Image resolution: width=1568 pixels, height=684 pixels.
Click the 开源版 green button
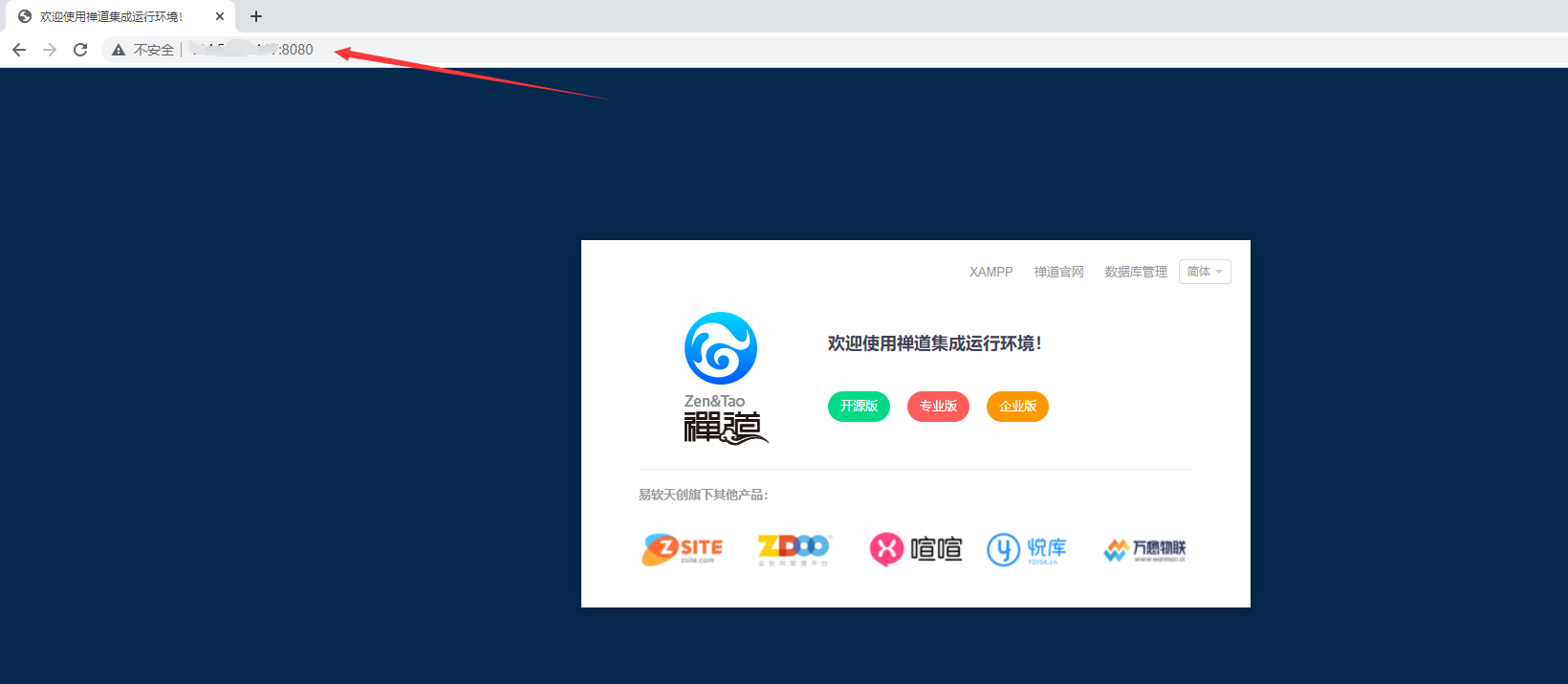[x=859, y=407]
